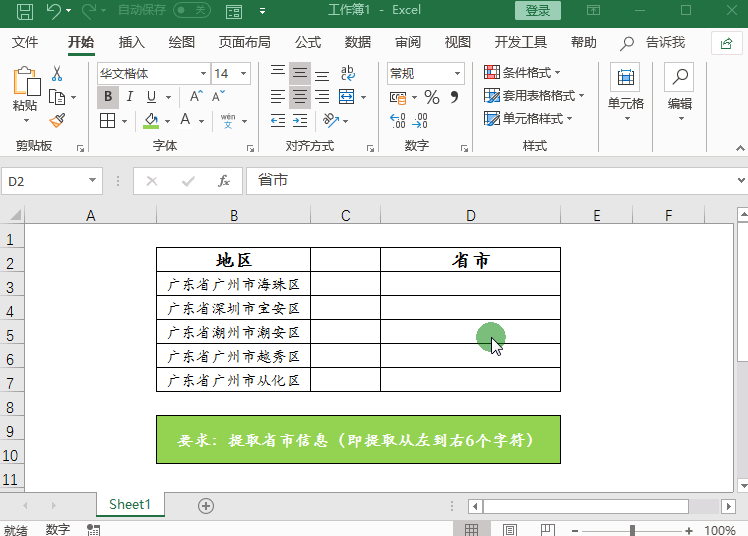This screenshot has width=748, height=536.
Task: Click the 登录 sign-in button
Action: pyautogui.click(x=538, y=11)
